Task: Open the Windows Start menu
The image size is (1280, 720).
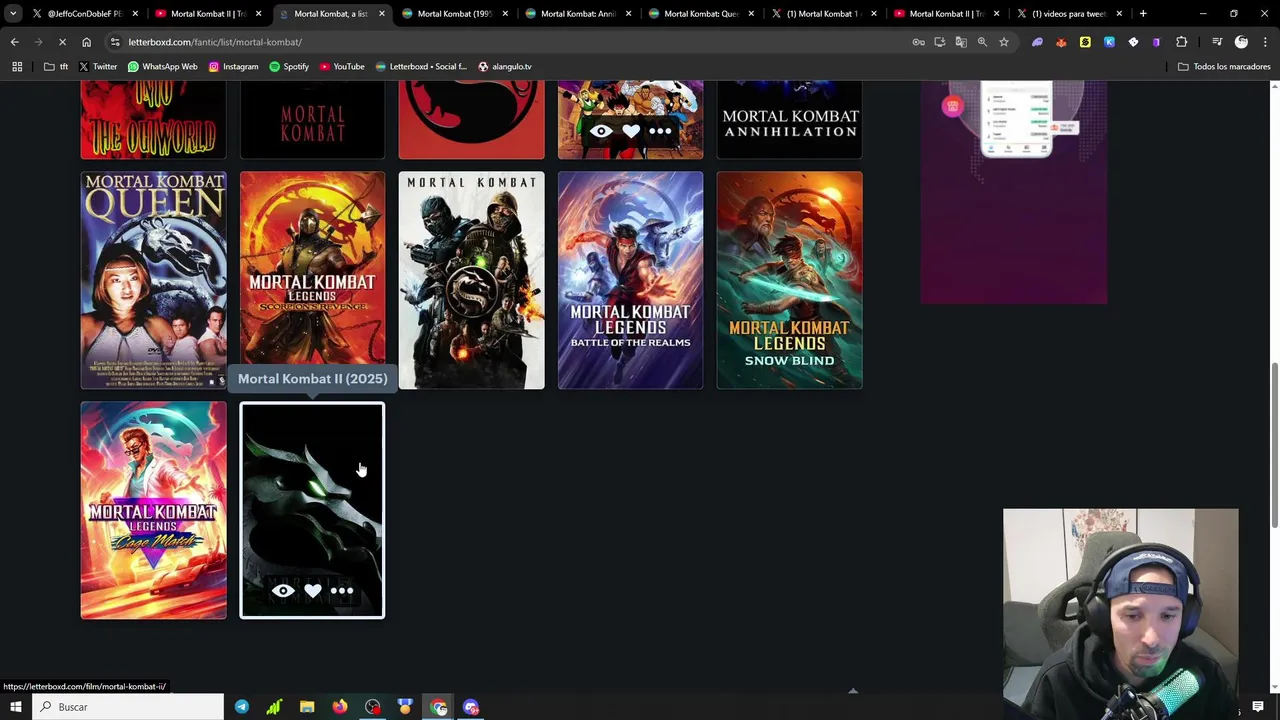Action: (15, 707)
